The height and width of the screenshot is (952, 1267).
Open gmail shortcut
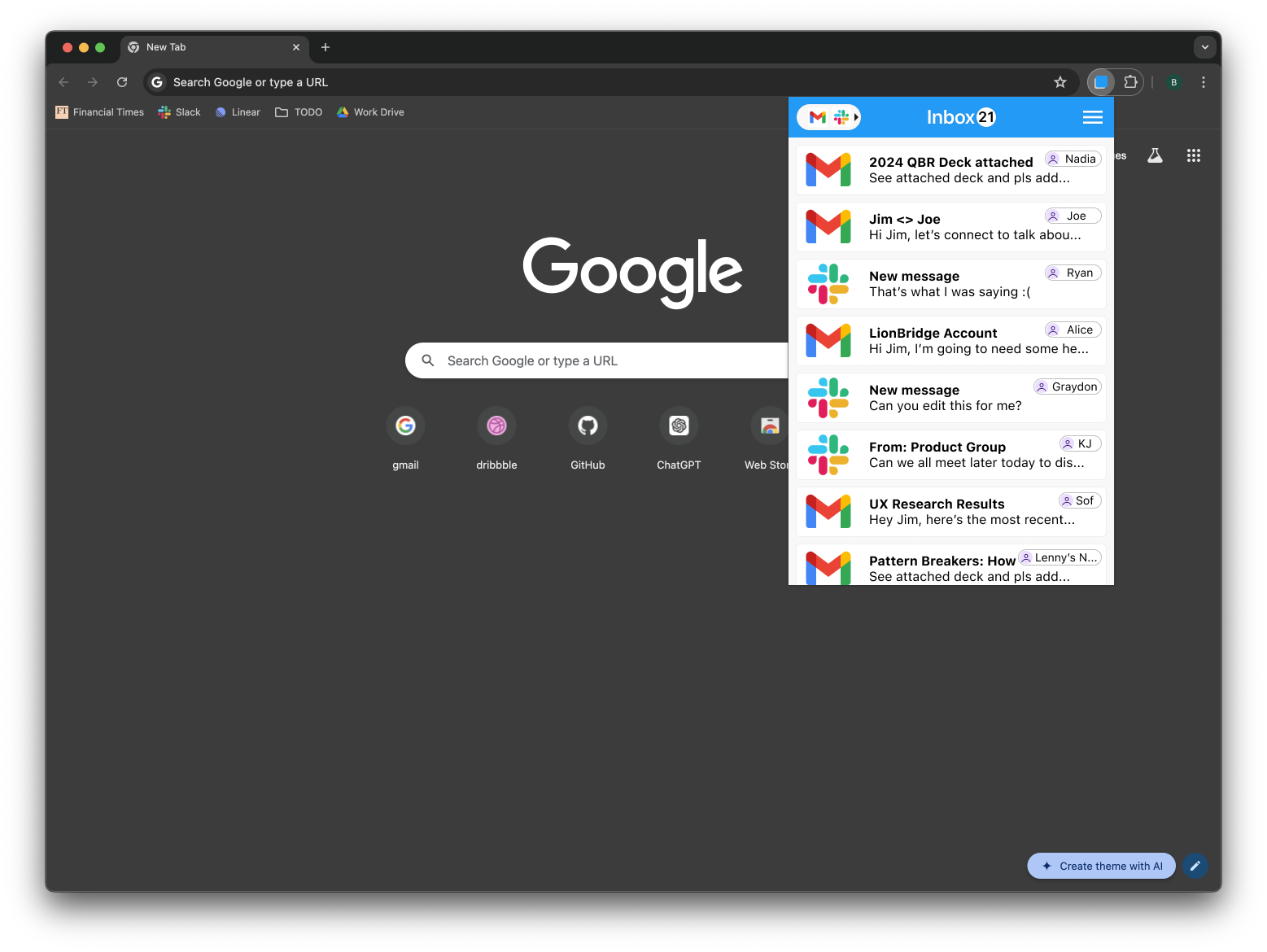pos(405,439)
